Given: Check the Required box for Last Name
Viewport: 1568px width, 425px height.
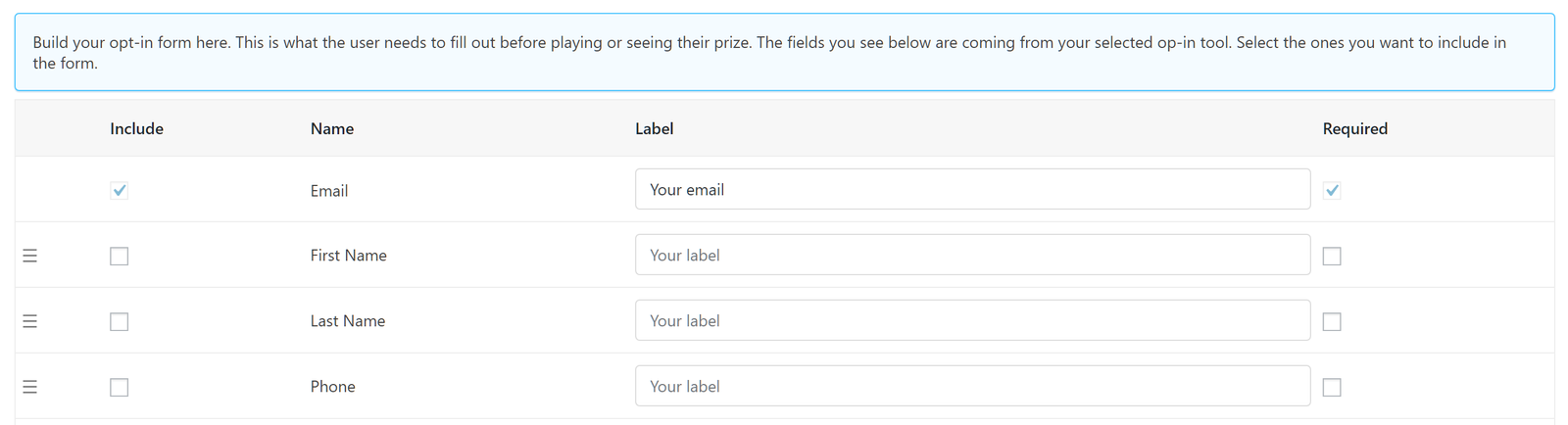Looking at the screenshot, I should click(x=1332, y=321).
